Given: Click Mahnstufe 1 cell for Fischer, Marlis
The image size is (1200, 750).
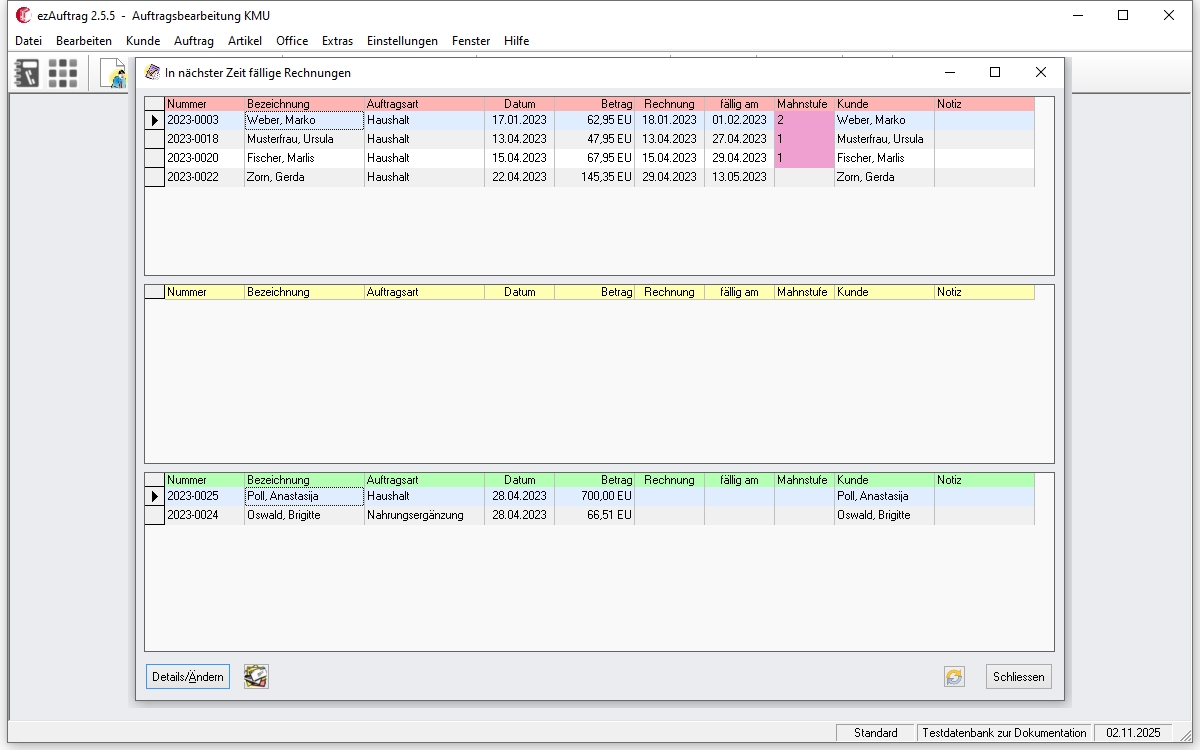Looking at the screenshot, I should coord(805,158).
